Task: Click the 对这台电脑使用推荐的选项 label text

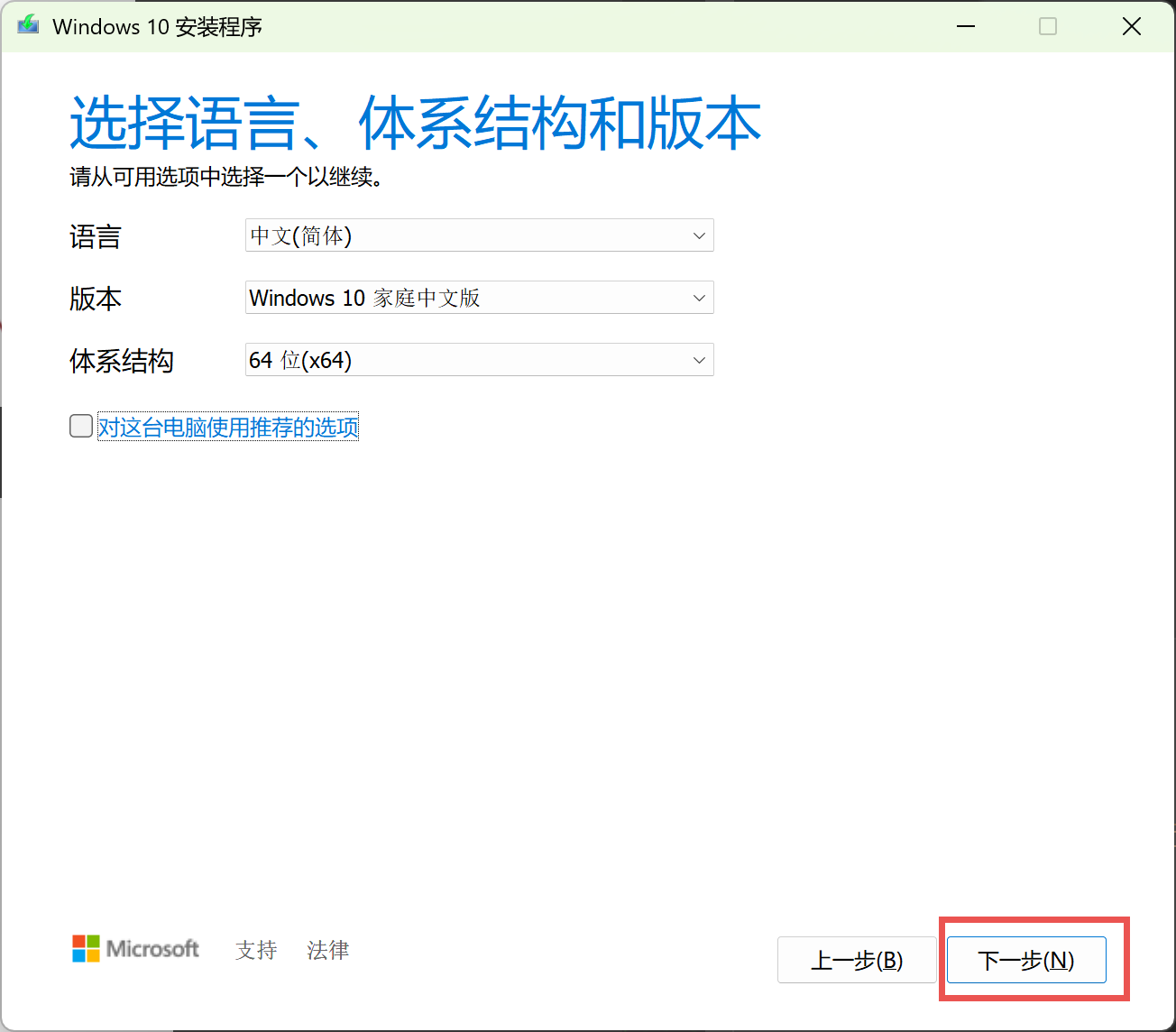Action: point(228,427)
